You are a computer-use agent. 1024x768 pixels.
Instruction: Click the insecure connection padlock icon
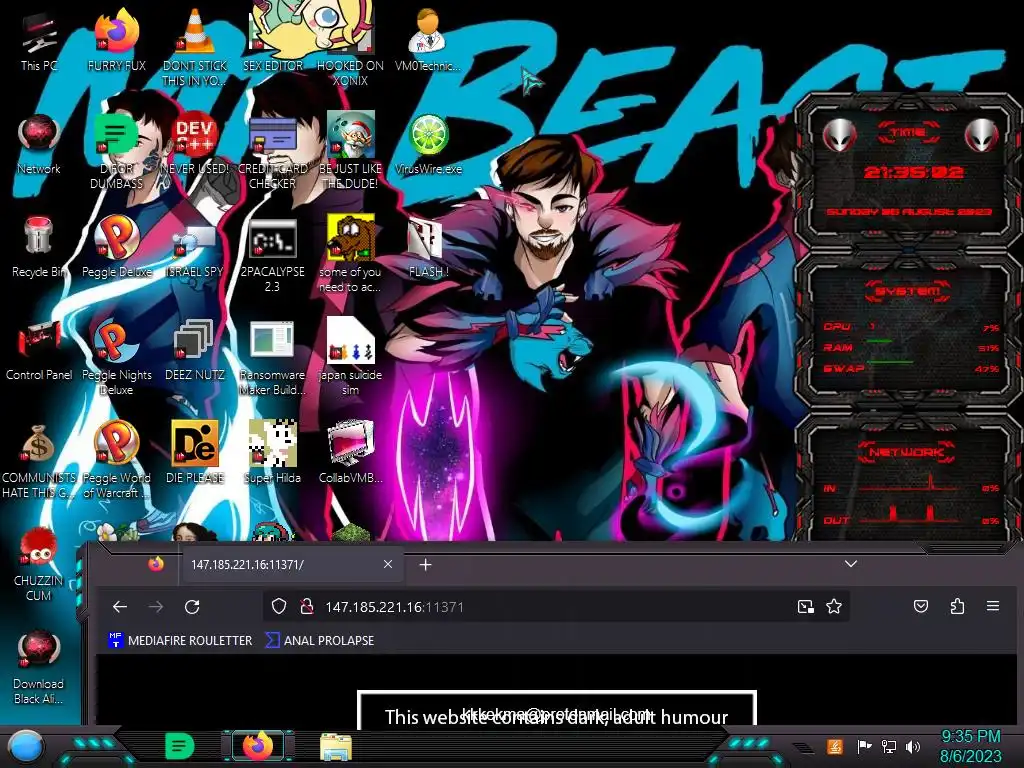[x=306, y=607]
